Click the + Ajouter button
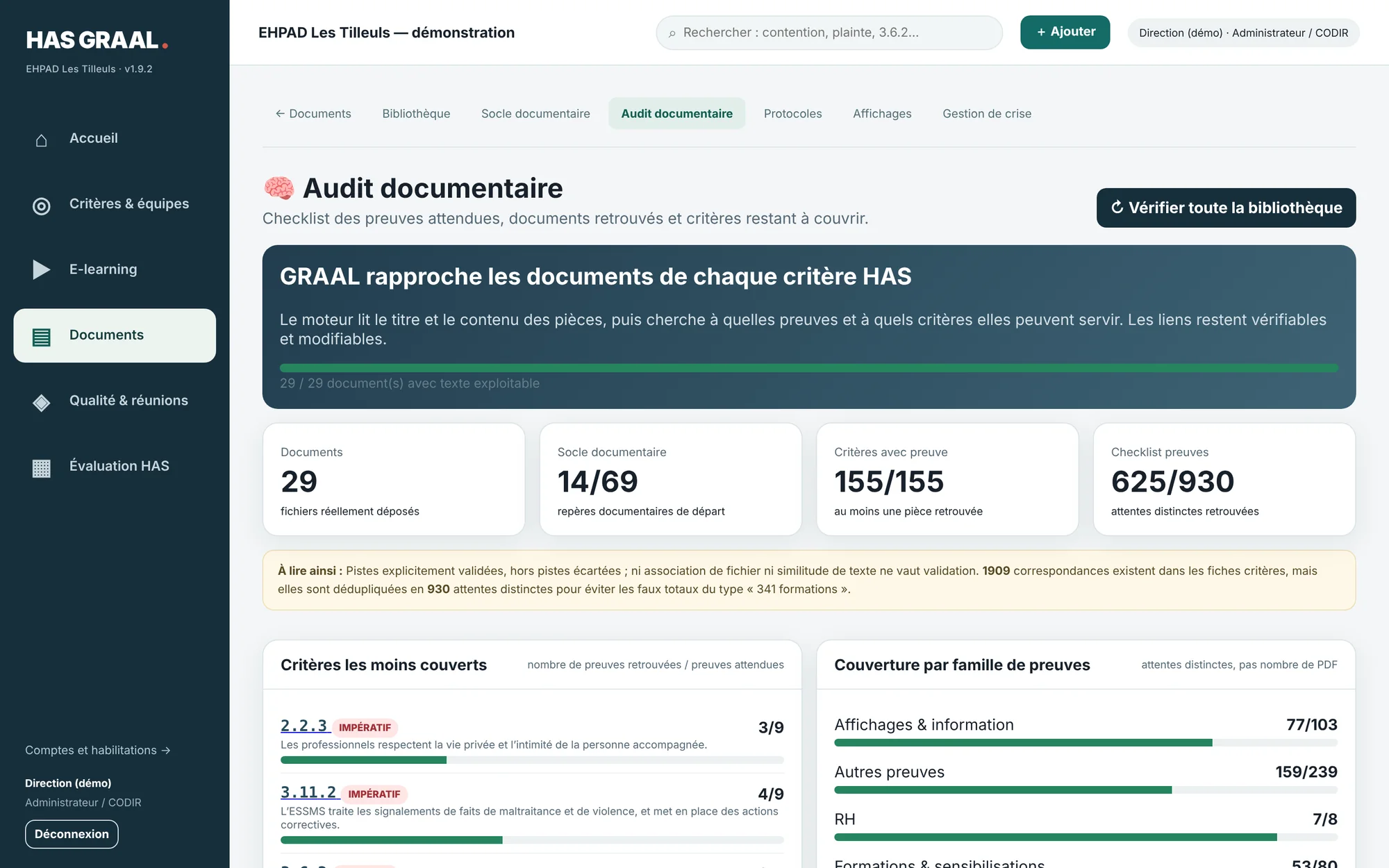Image resolution: width=1389 pixels, height=868 pixels. [x=1065, y=32]
